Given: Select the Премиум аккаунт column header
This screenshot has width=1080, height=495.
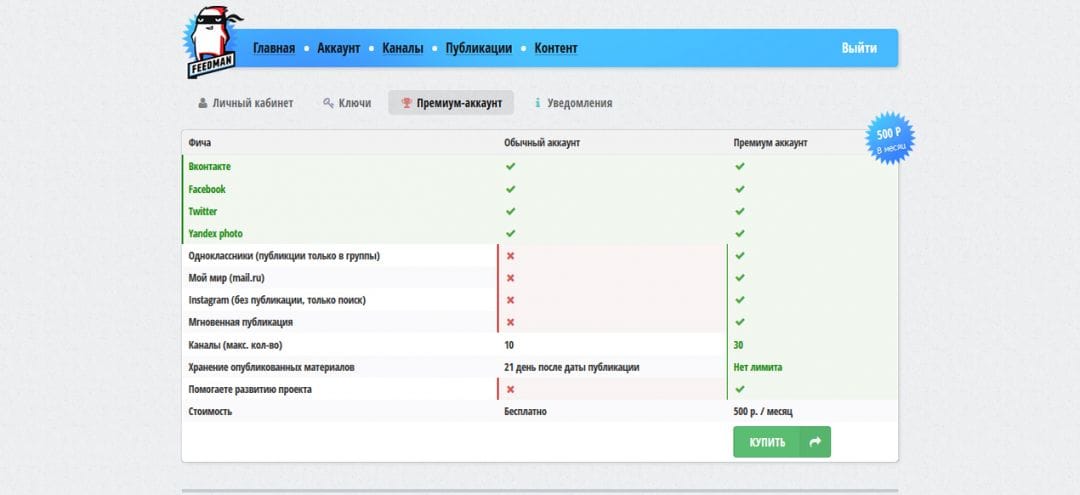Looking at the screenshot, I should (x=771, y=143).
